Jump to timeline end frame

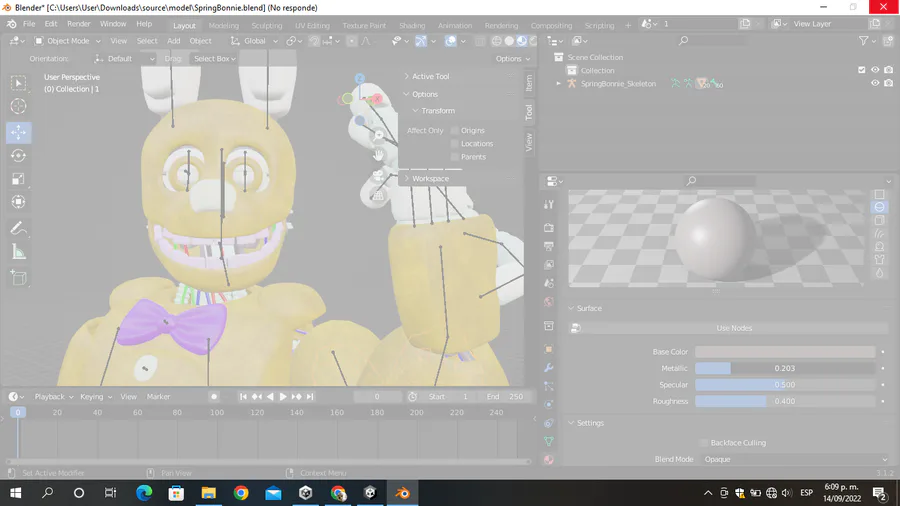[310, 396]
